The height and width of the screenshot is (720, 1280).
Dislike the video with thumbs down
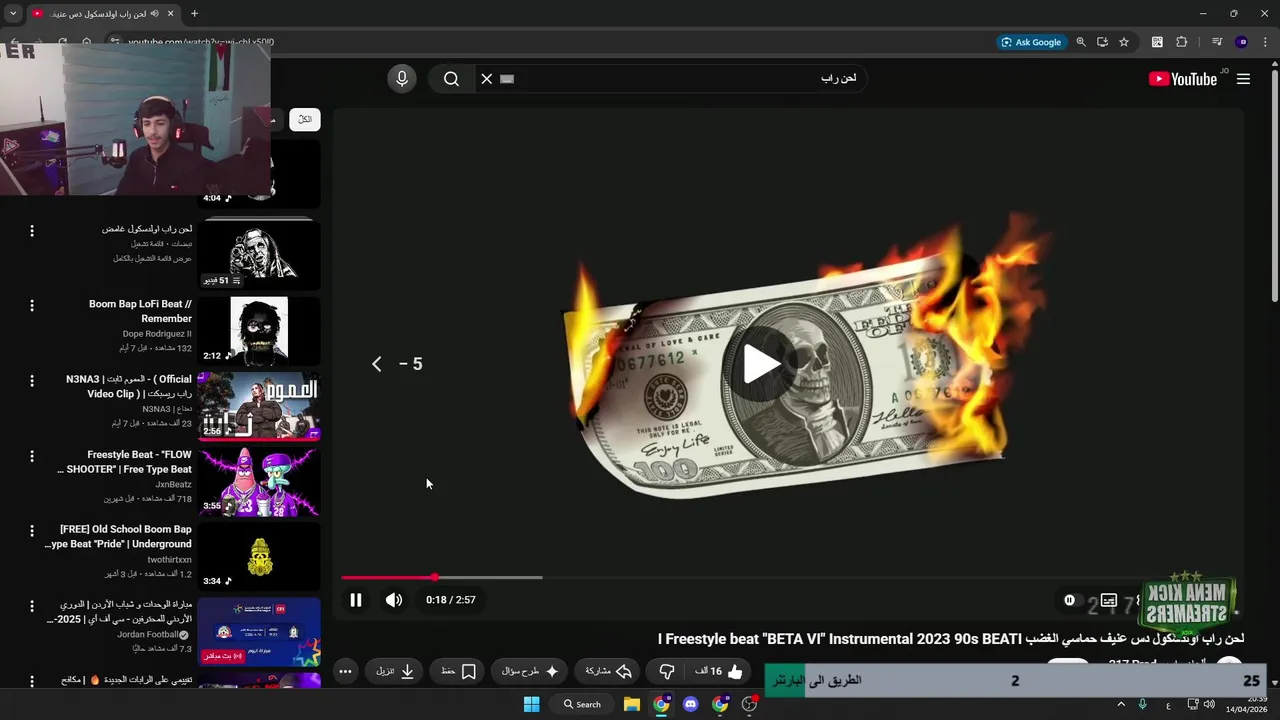click(667, 671)
